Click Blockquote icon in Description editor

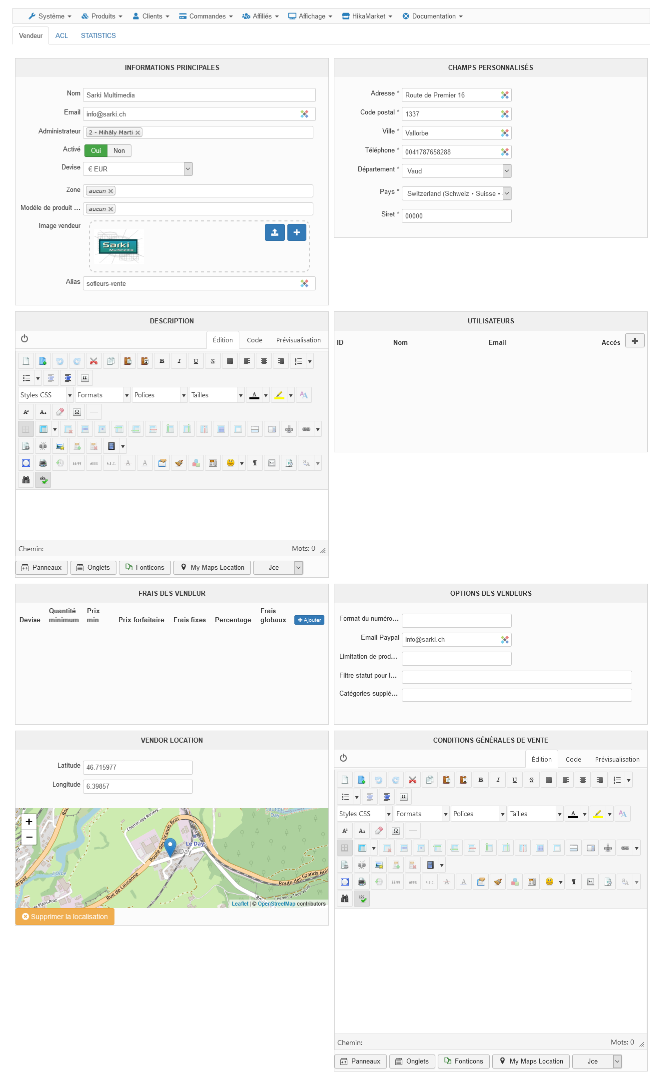pyautogui.click(x=85, y=378)
